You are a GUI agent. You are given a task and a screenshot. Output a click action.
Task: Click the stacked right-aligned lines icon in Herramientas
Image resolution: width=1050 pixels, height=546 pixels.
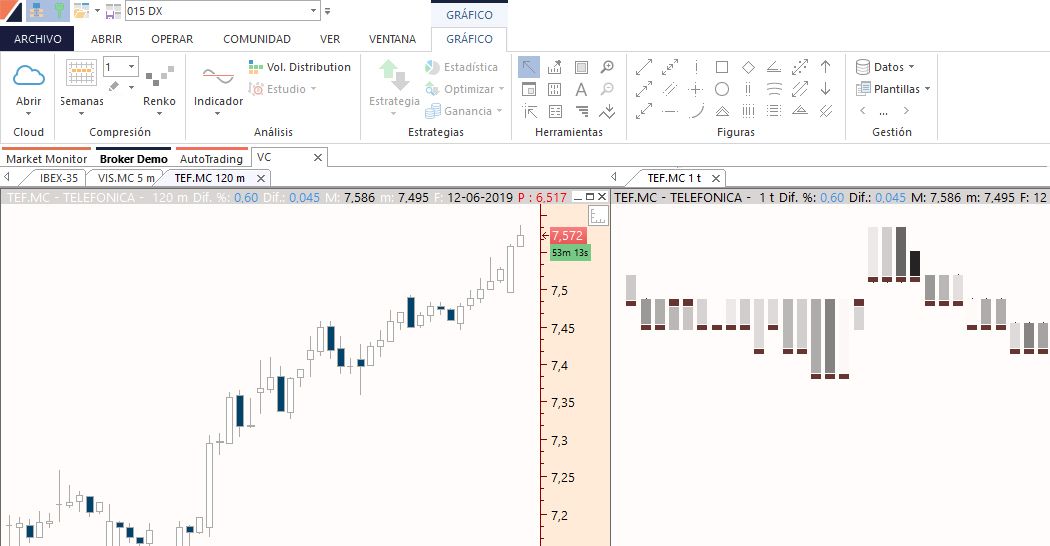(x=581, y=111)
